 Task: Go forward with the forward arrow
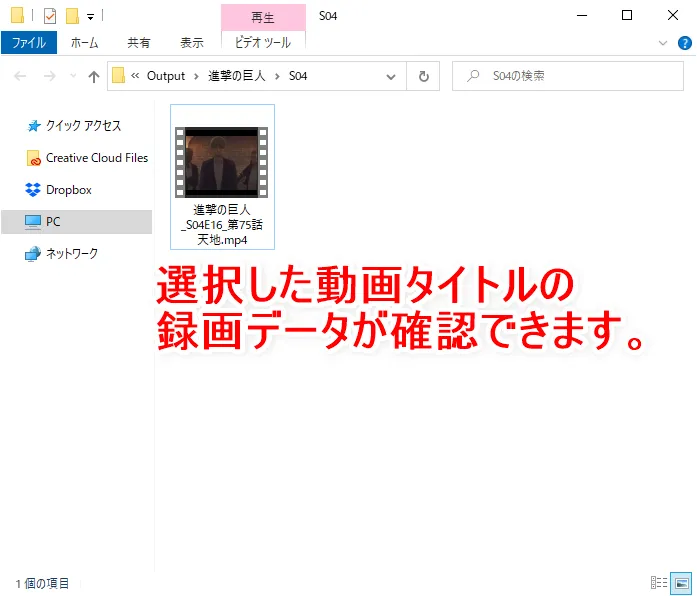(49, 76)
